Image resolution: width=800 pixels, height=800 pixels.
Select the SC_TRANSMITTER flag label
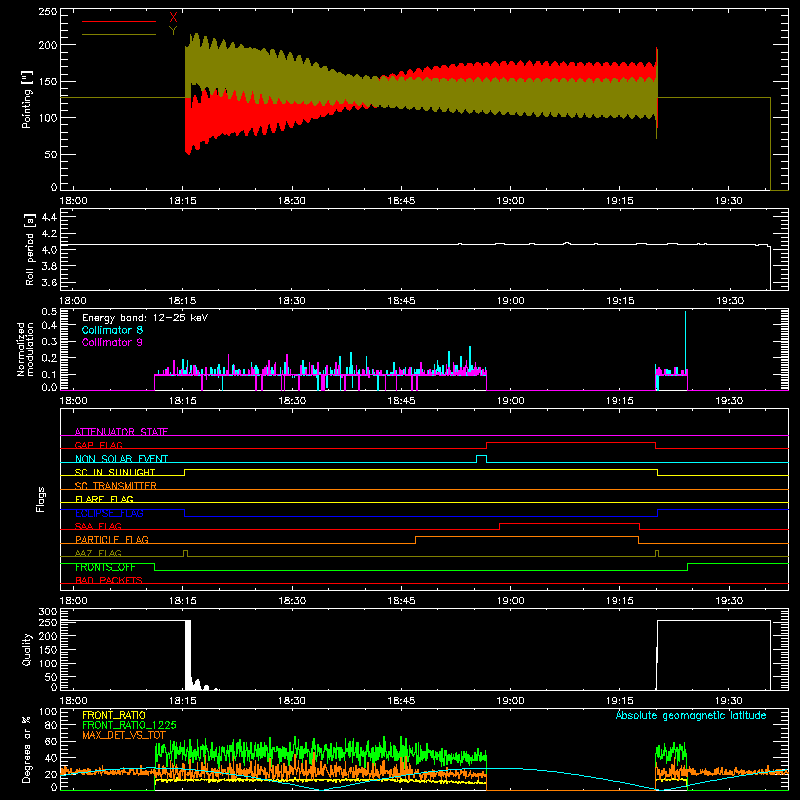coord(116,486)
